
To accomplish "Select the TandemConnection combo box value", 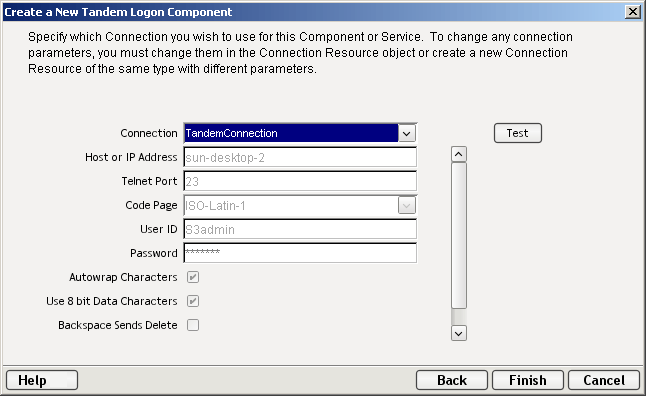I will 291,134.
